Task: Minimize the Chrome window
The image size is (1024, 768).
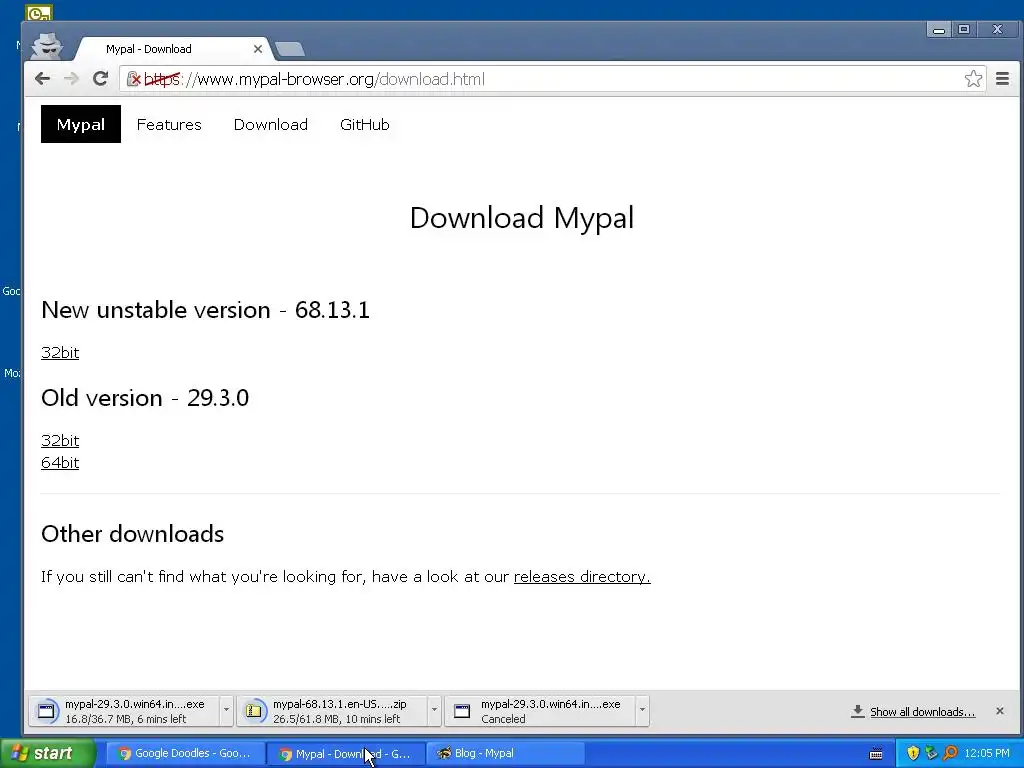Action: coord(938,29)
